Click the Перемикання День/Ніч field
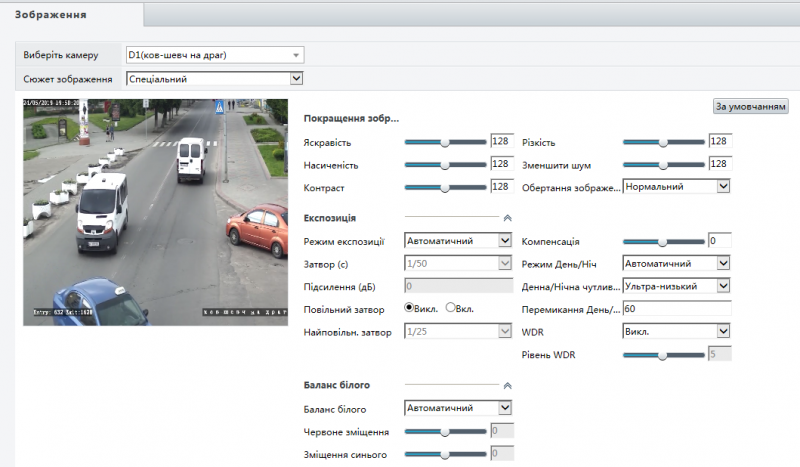This screenshot has width=800, height=467. pos(677,309)
